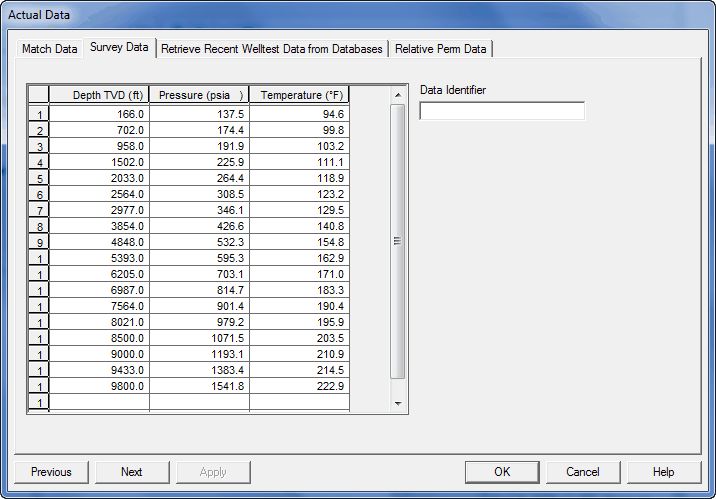
Task: Select the Pressure (psia) column header
Action: tap(199, 95)
